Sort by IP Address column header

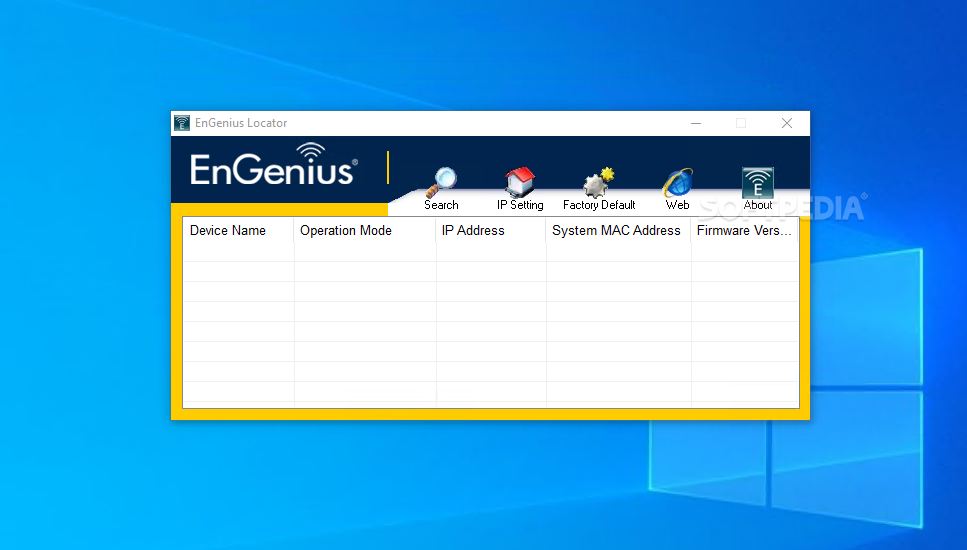491,231
